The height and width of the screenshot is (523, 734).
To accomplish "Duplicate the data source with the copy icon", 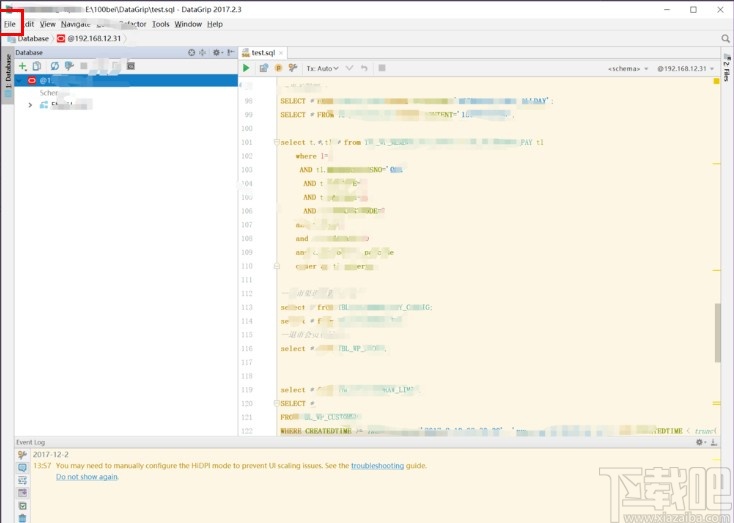I will (37, 66).
